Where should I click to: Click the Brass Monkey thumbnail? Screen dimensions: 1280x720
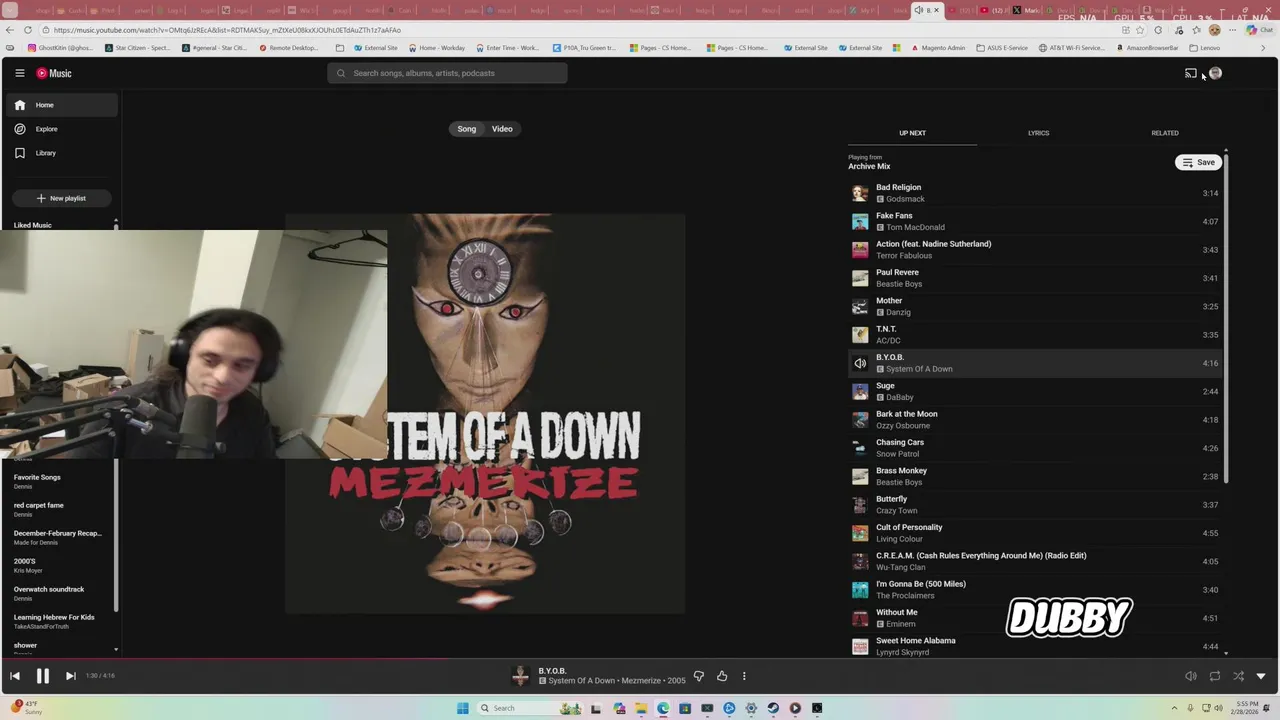[860, 476]
